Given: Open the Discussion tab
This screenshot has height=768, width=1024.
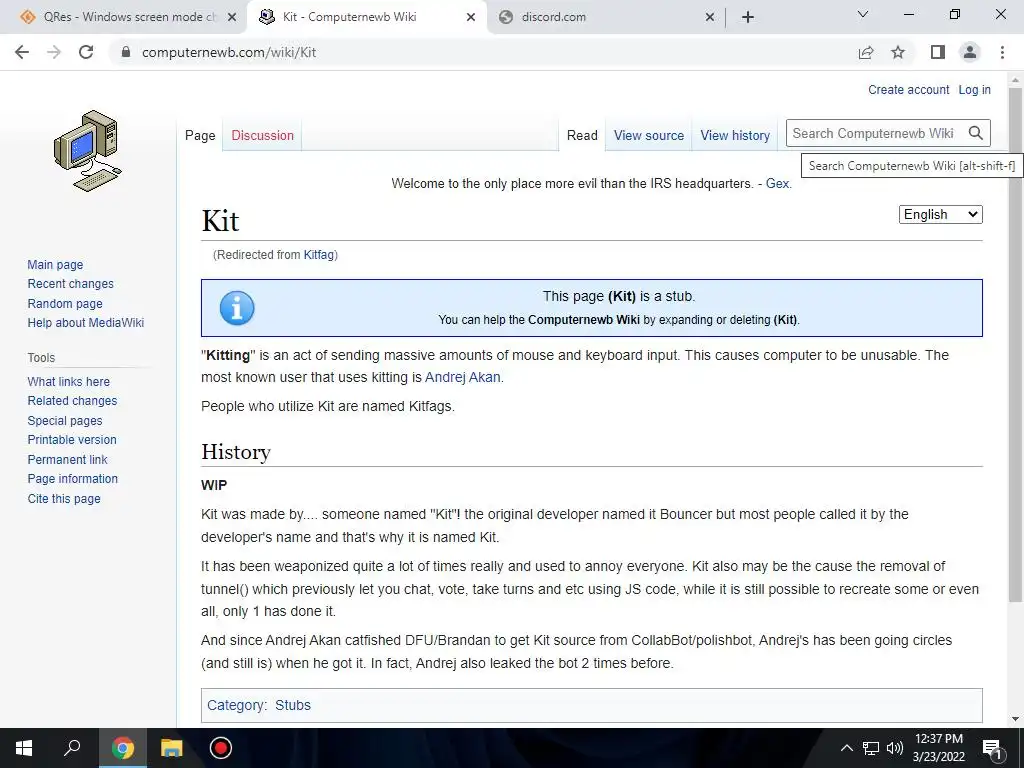Looking at the screenshot, I should (263, 135).
